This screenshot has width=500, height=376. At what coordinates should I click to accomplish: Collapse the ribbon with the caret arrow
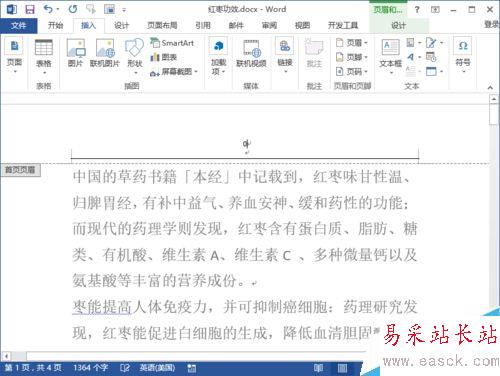490,87
